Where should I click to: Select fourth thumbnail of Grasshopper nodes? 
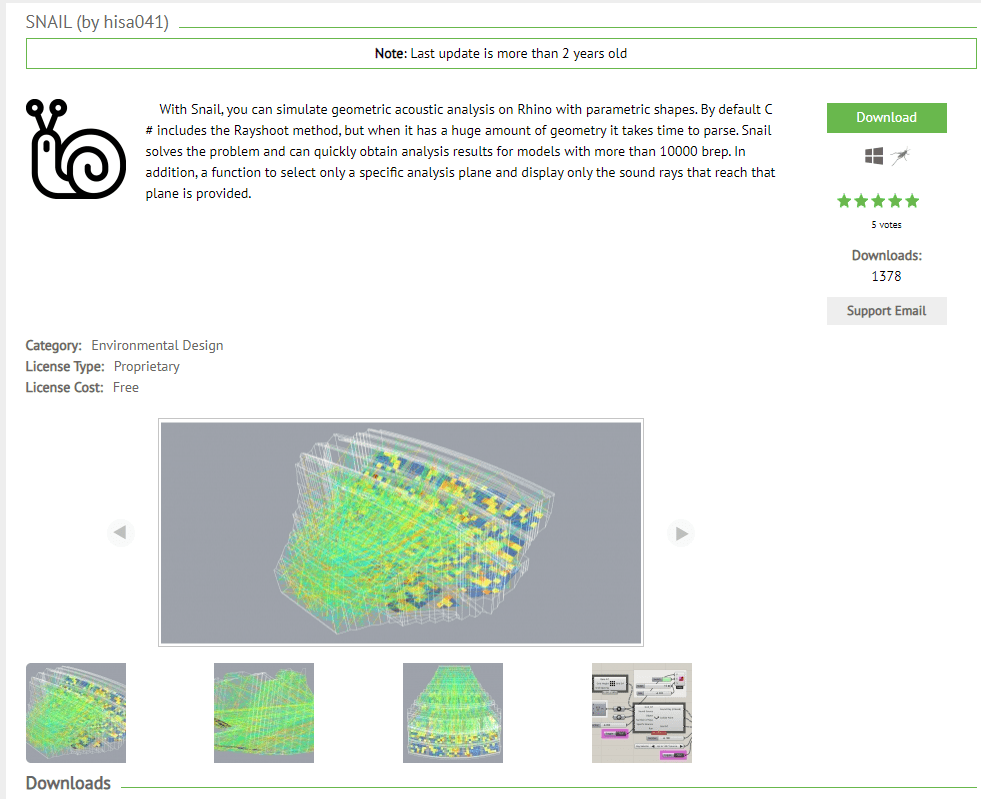[x=641, y=713]
